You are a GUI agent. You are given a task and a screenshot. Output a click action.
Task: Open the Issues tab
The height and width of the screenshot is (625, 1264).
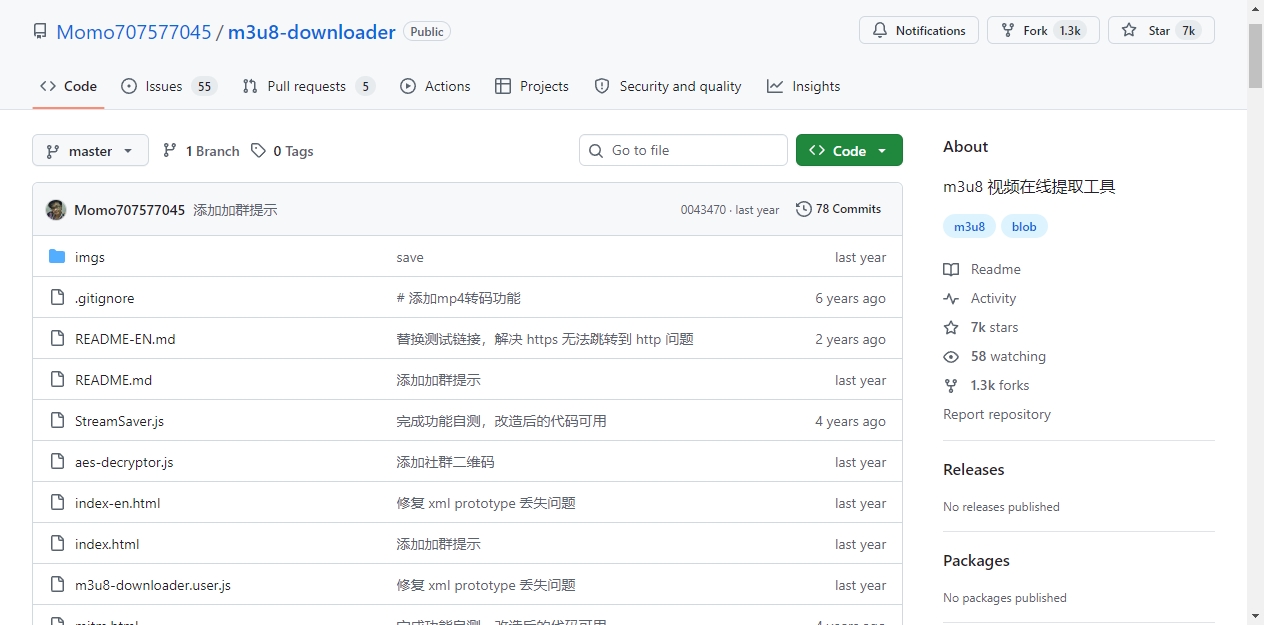pos(169,86)
